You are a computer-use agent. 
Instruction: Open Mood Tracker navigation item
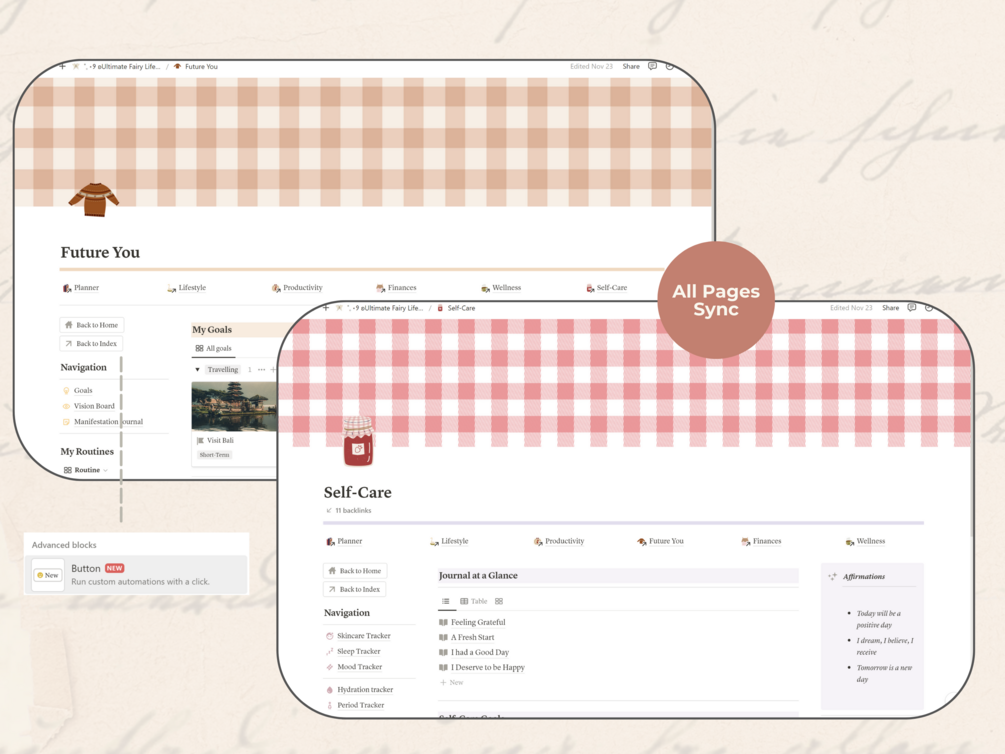(354, 667)
